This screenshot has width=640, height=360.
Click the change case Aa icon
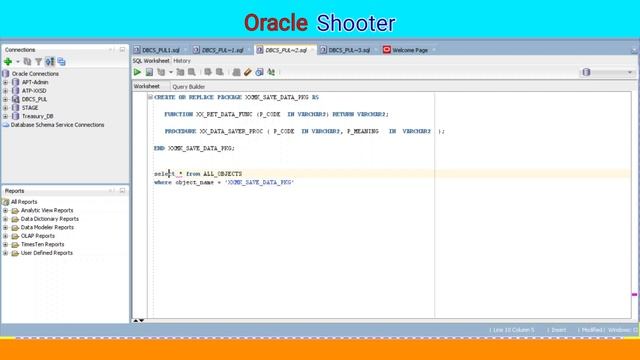click(271, 72)
